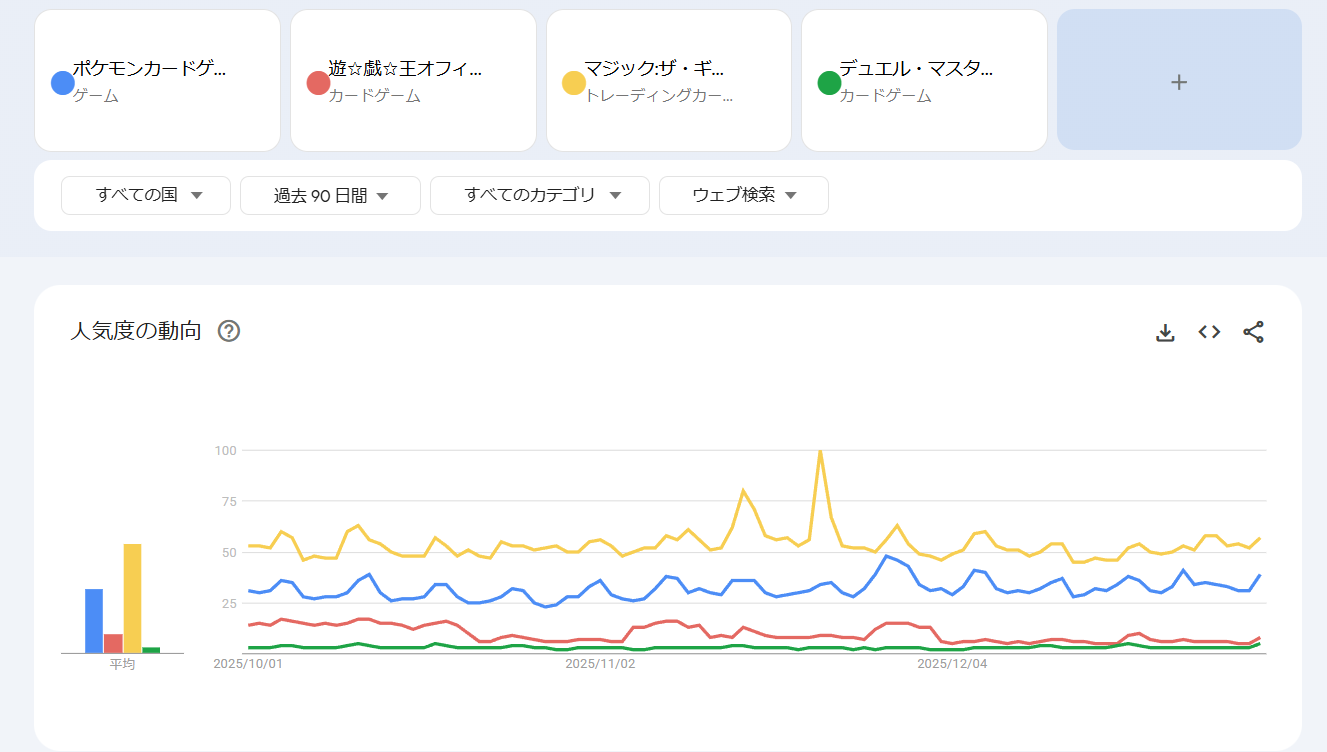Share the 人気度の動向 chart
1327x752 pixels.
coord(1254,332)
